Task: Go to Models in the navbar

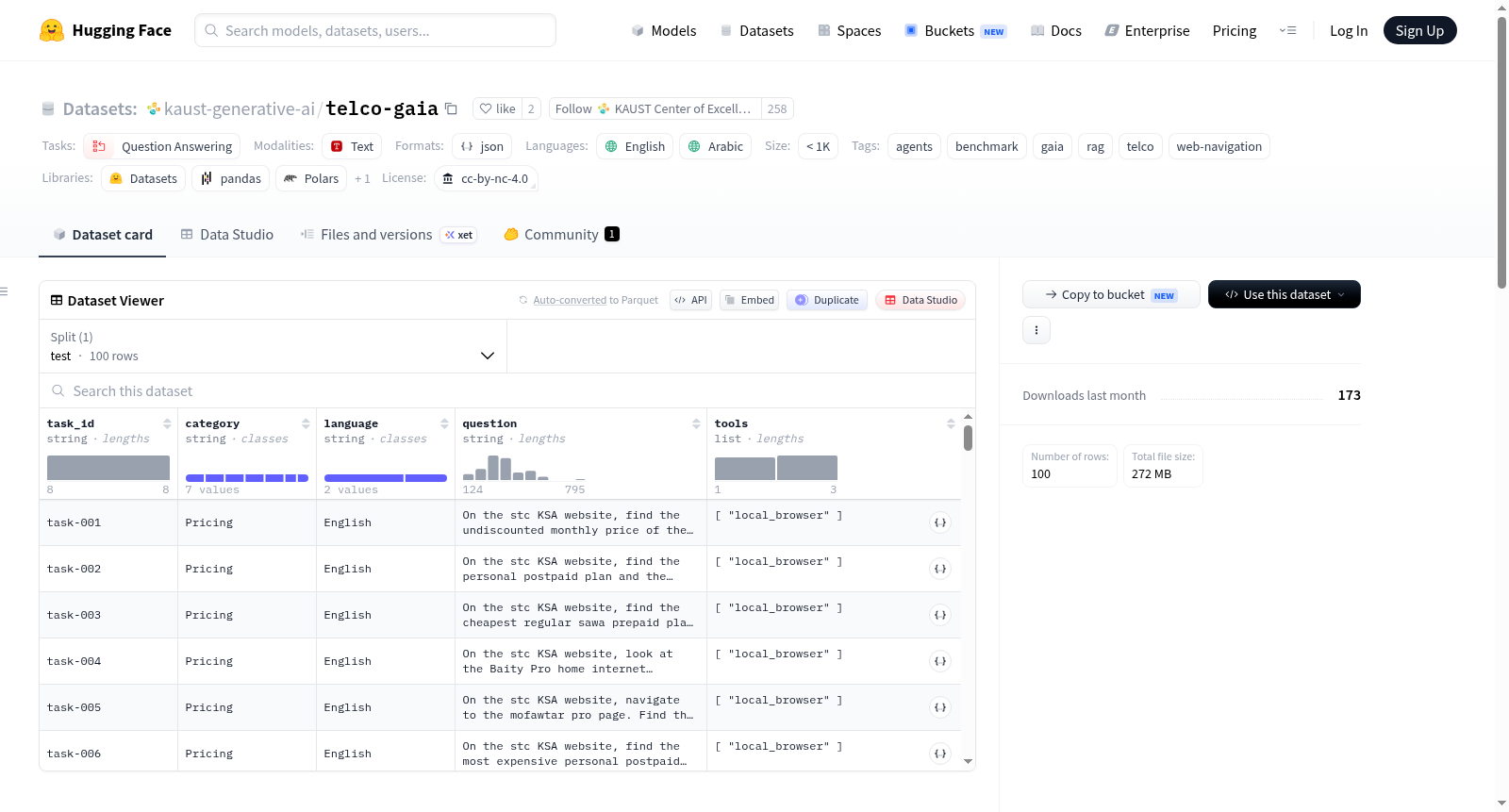Action: coord(664,30)
